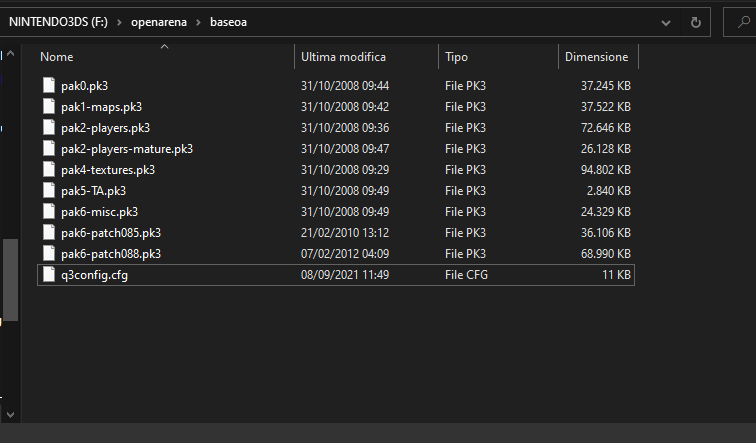Viewport: 756px width, 443px height.
Task: Click date 21/02/2010 13:12
Action: coord(345,233)
